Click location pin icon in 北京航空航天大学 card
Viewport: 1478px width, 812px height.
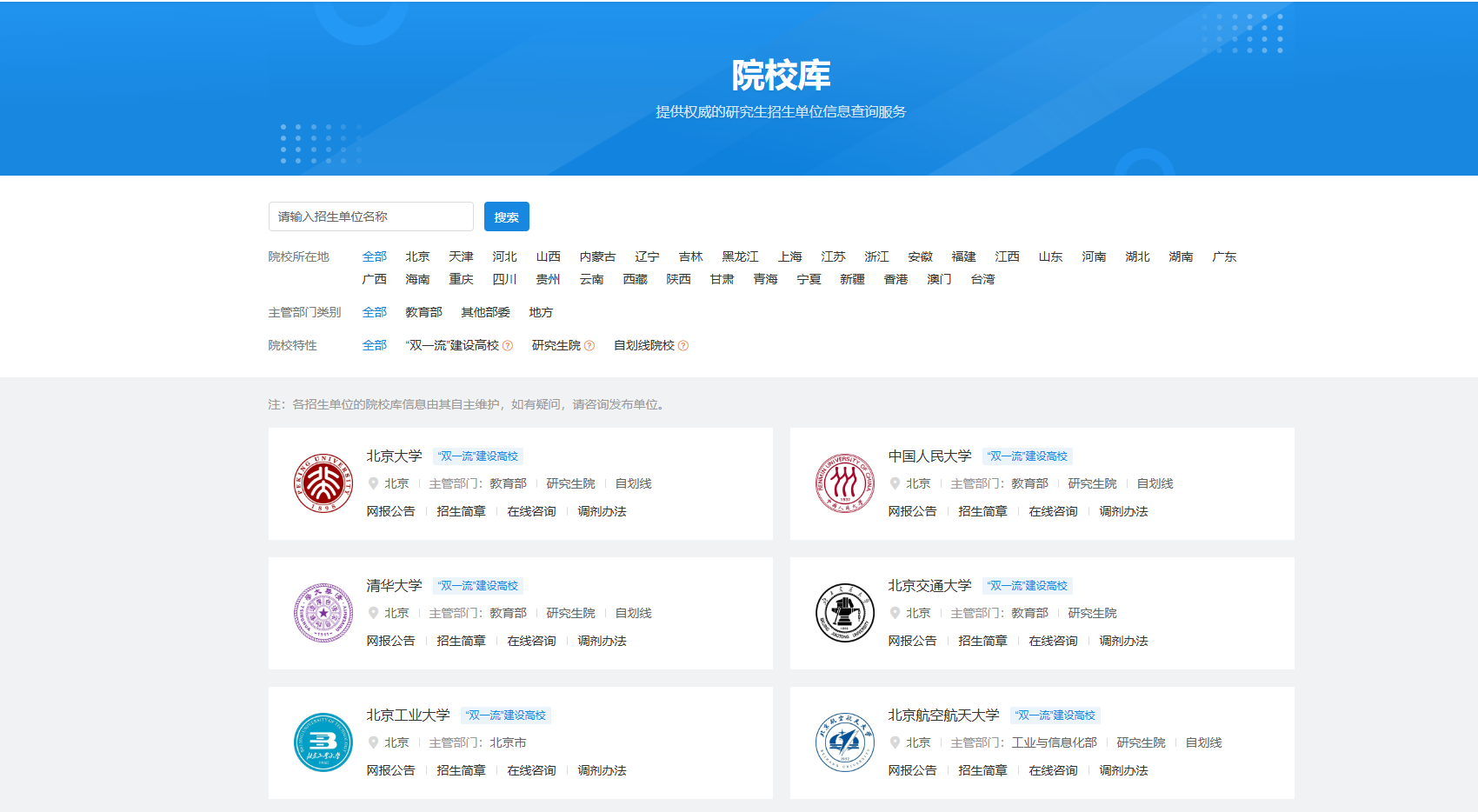(x=895, y=742)
